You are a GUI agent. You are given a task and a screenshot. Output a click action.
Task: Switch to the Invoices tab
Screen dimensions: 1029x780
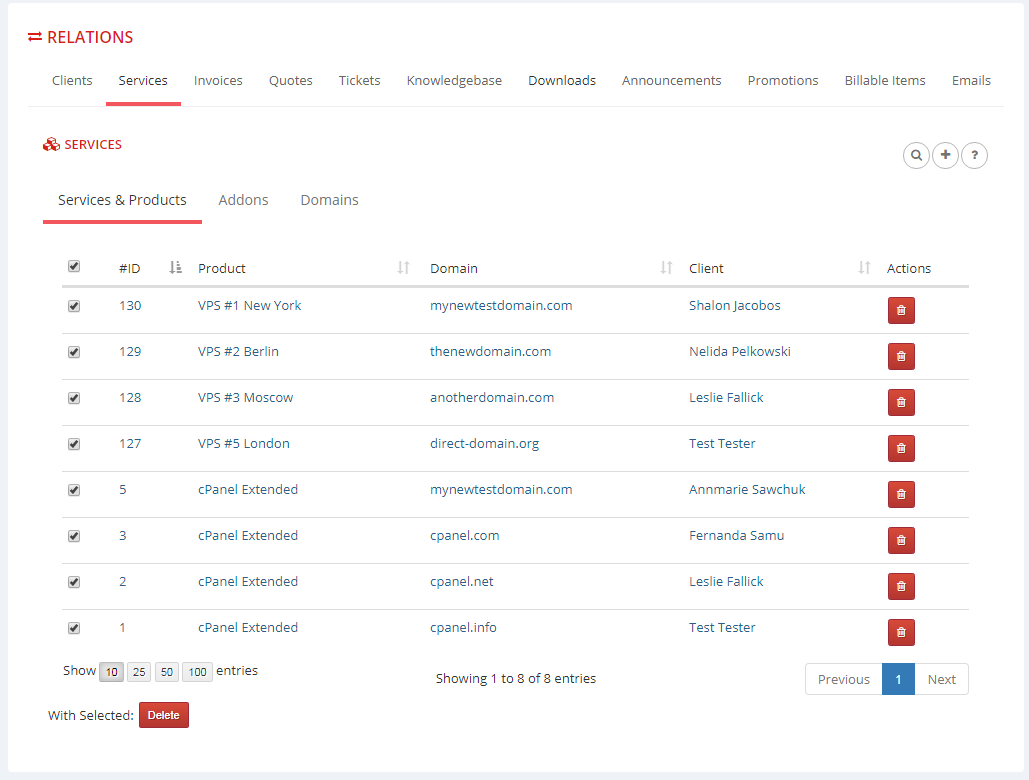(218, 80)
